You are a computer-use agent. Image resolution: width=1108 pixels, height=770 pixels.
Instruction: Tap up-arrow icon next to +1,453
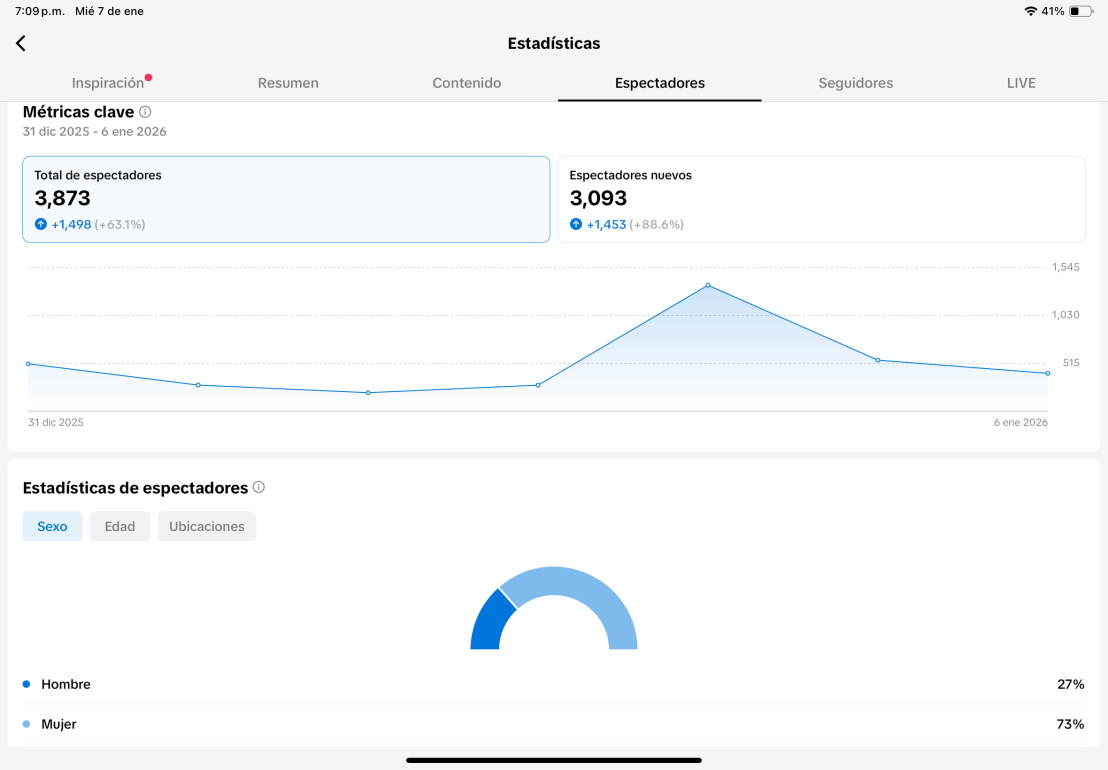pos(576,224)
